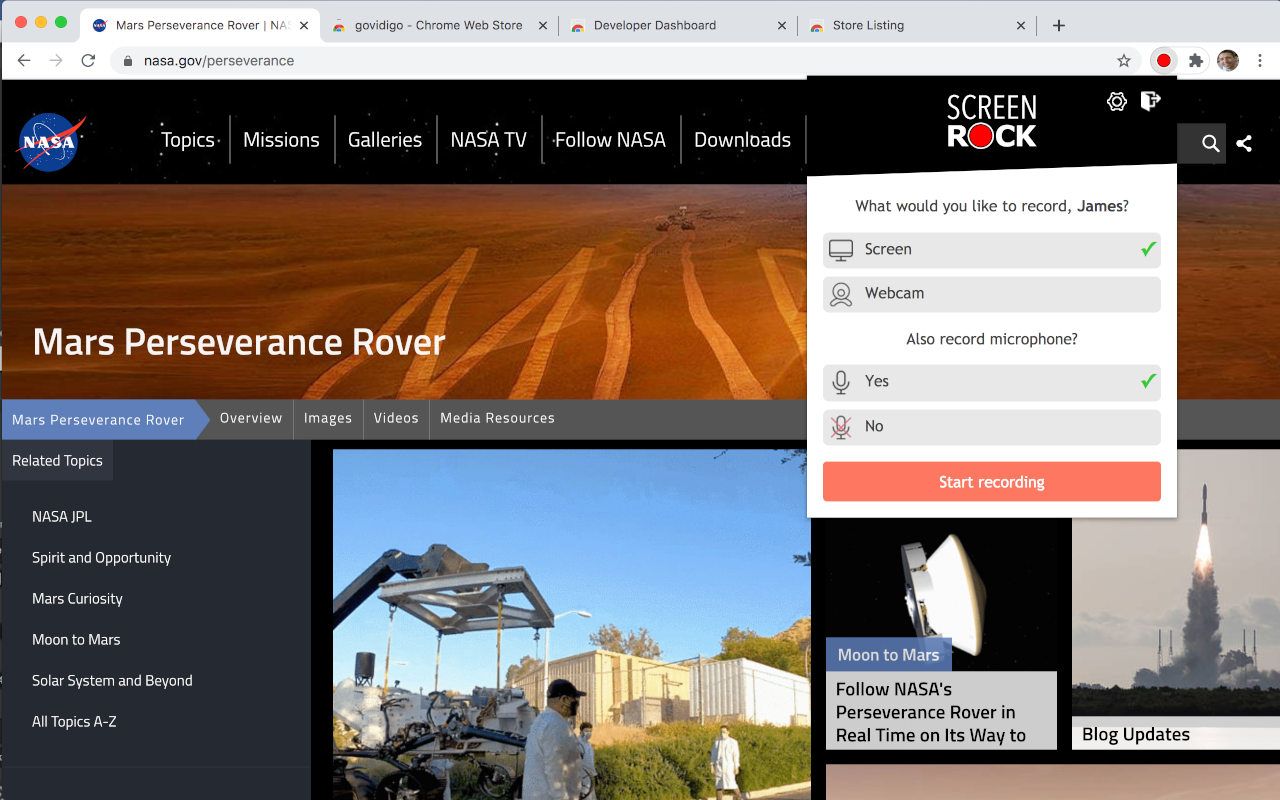1280x800 pixels.
Task: Open the Chrome three-dot menu
Action: tap(1259, 61)
